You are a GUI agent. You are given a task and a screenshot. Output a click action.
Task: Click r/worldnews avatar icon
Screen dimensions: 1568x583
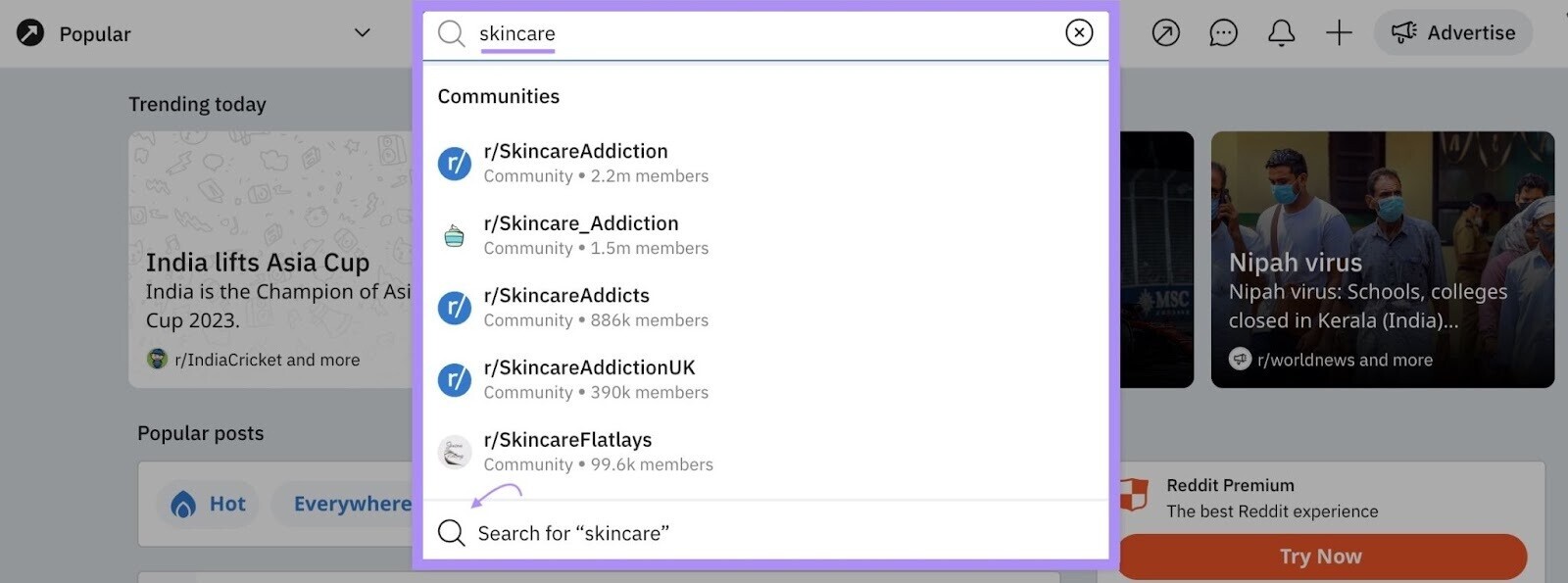(1240, 359)
